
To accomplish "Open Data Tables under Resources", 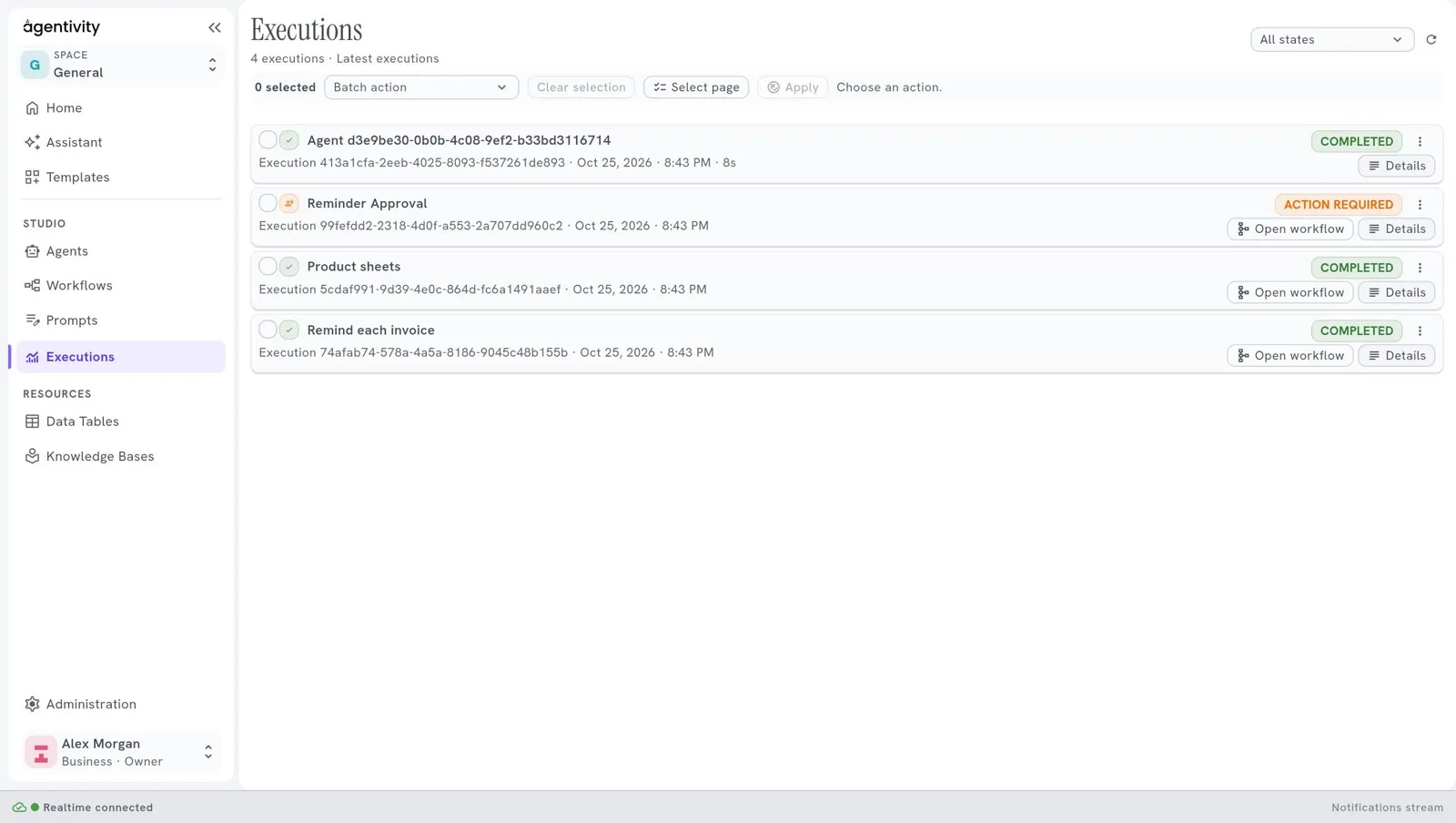I will [120, 422].
